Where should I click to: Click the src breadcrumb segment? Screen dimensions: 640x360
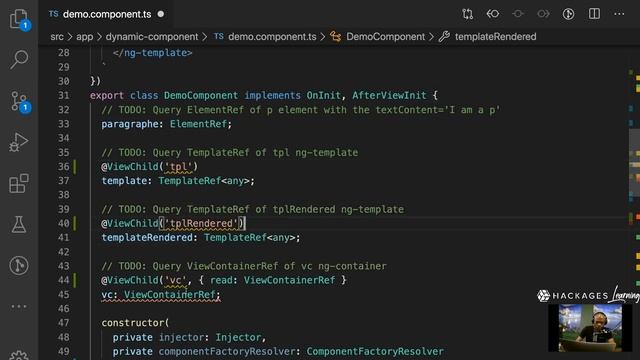pos(57,37)
